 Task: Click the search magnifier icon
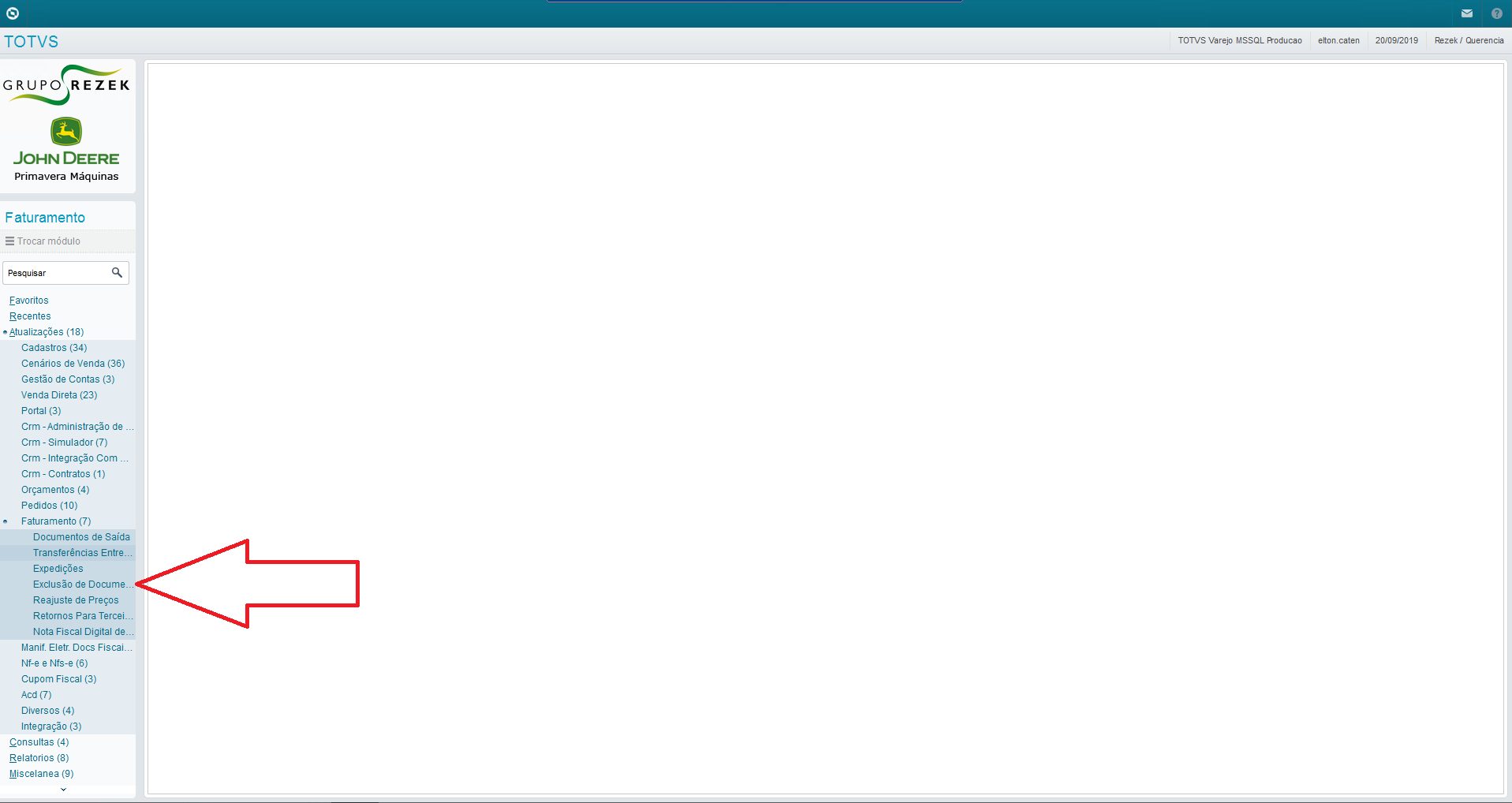[x=117, y=273]
